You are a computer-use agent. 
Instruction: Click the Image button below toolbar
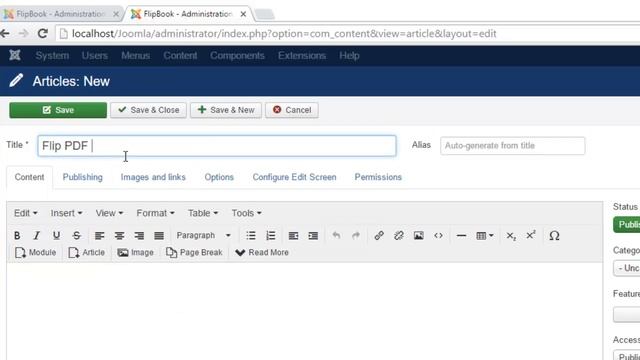(136, 253)
